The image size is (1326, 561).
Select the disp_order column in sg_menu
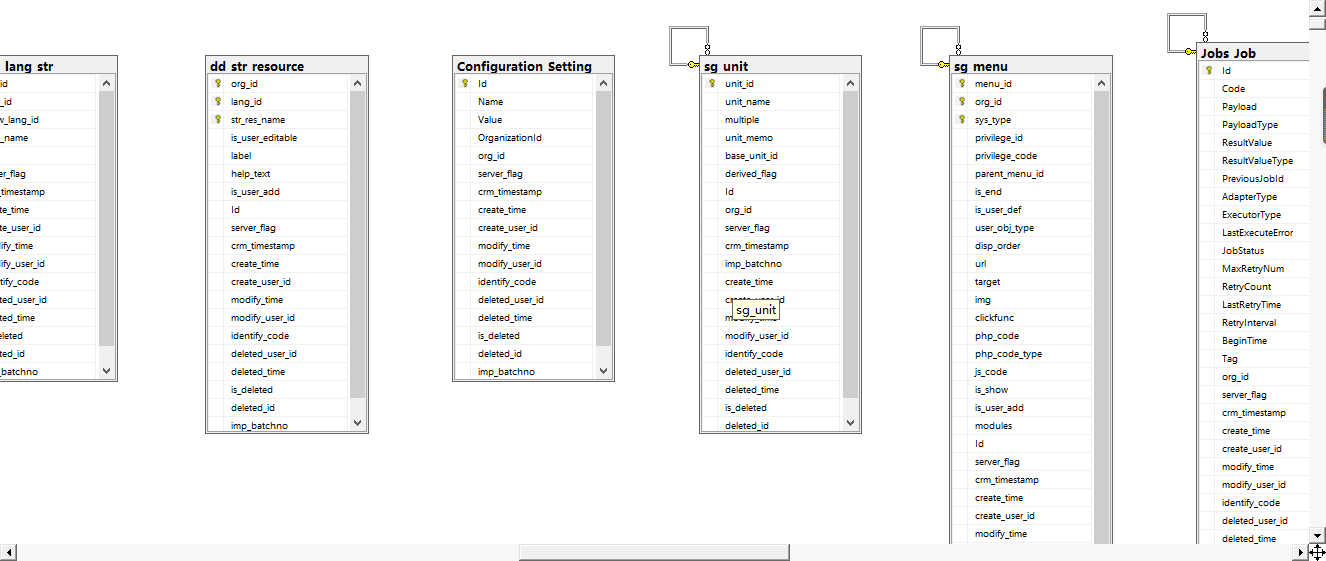[1023, 246]
